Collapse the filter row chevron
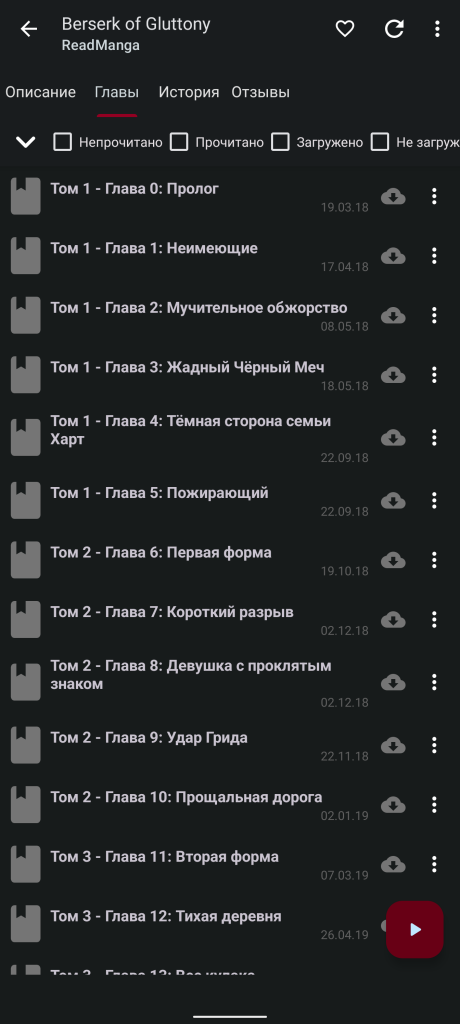The height and width of the screenshot is (1024, 460). pyautogui.click(x=25, y=142)
